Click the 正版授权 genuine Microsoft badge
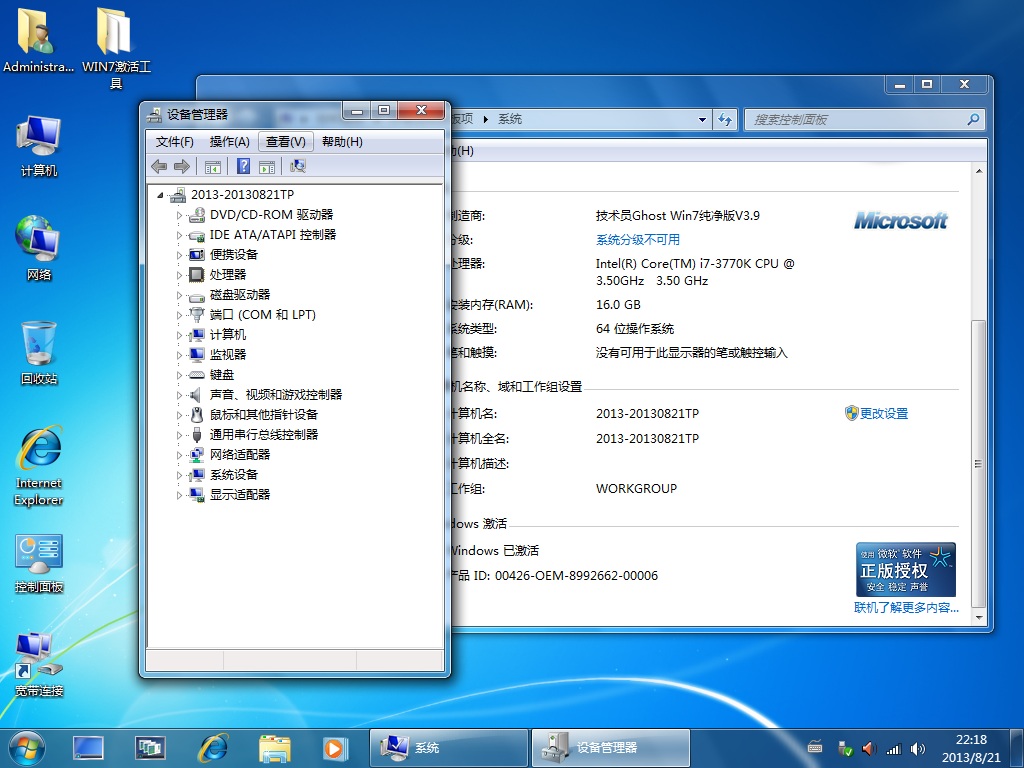This screenshot has width=1024, height=768. (x=906, y=569)
